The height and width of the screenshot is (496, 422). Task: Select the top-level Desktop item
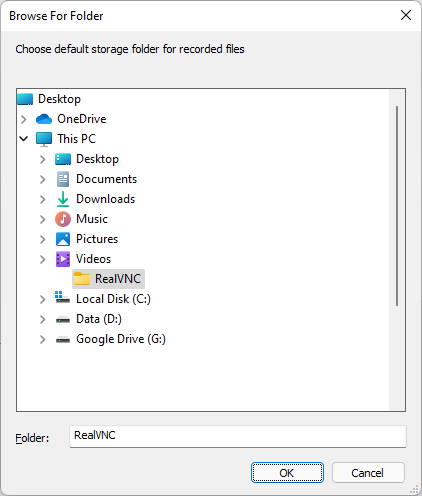(x=49, y=99)
